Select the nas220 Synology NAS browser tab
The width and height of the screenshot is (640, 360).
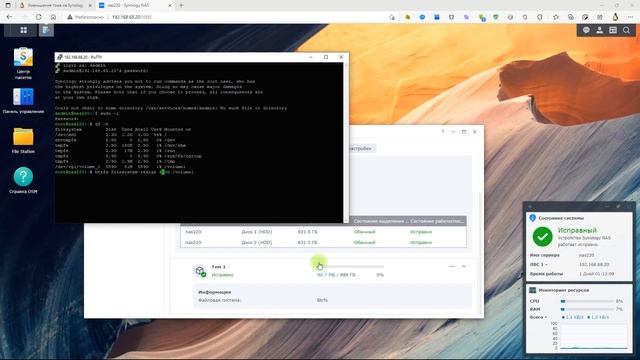point(135,5)
